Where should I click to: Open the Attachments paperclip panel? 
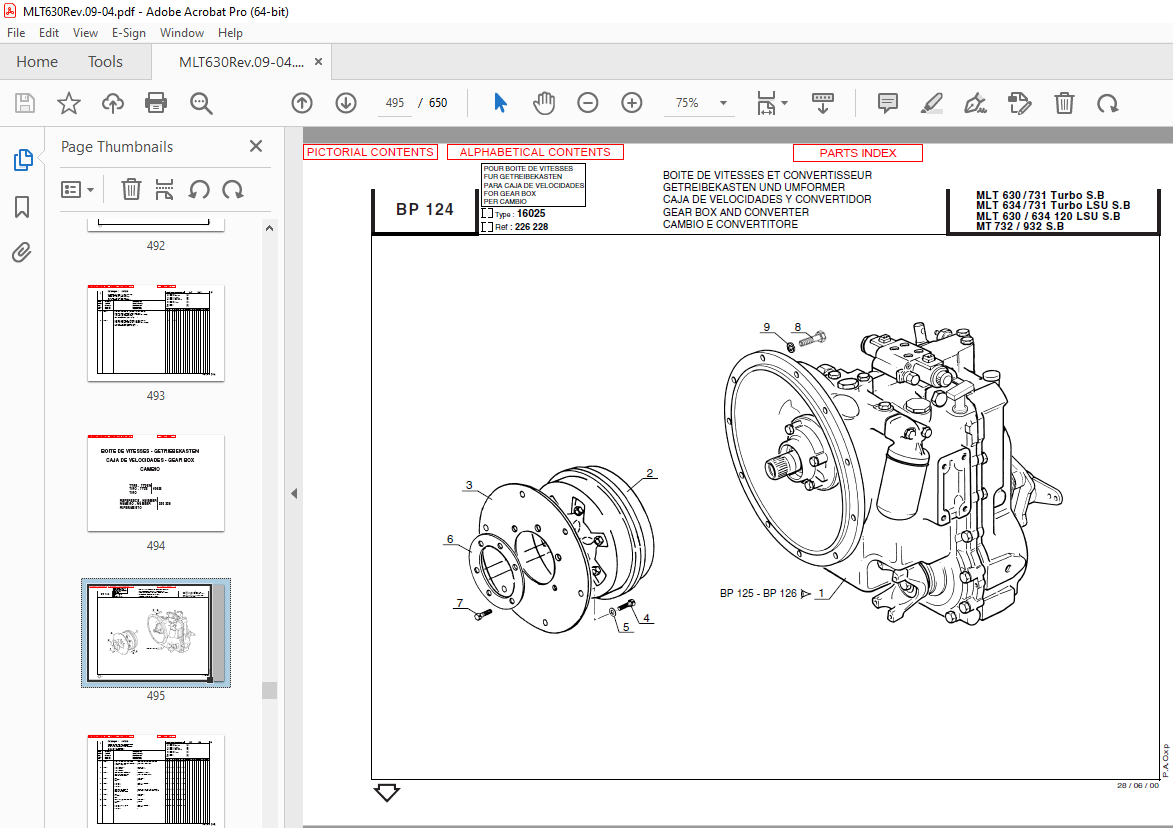[22, 253]
